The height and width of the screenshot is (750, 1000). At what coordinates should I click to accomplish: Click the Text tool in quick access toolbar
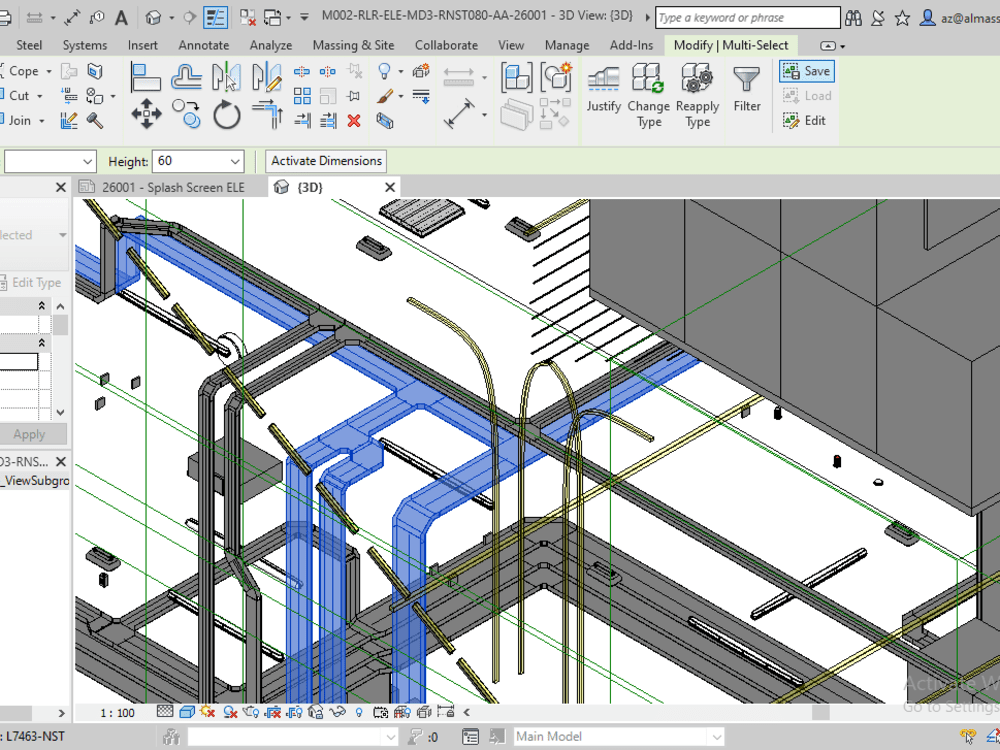click(x=121, y=17)
